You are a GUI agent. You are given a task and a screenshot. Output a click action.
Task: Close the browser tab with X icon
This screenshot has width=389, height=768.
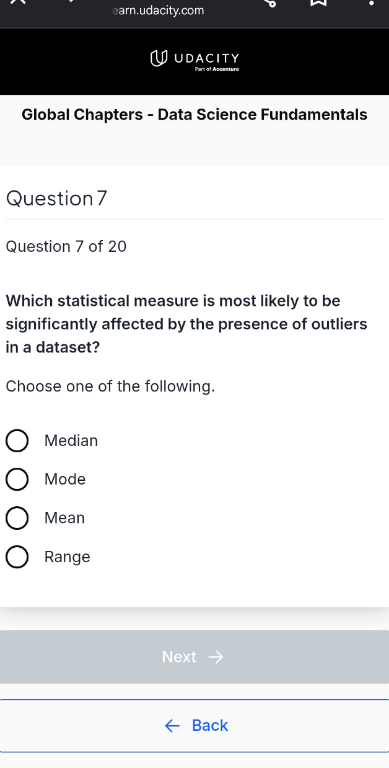point(18,1)
